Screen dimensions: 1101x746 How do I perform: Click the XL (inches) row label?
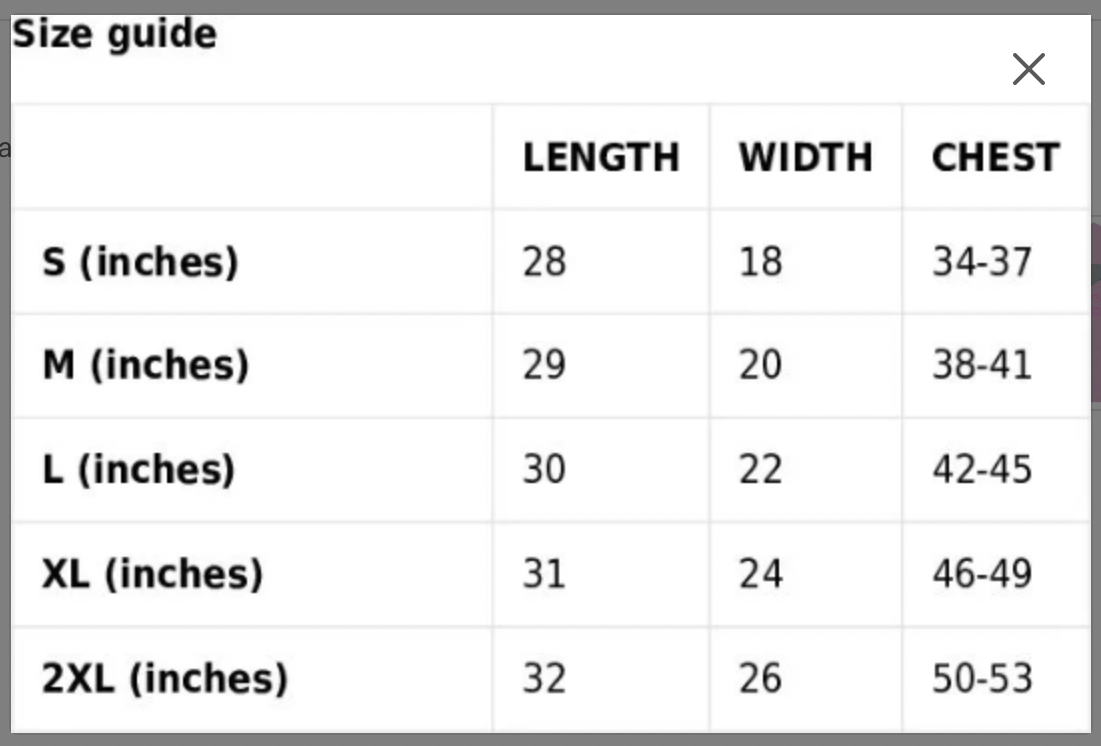coord(152,574)
